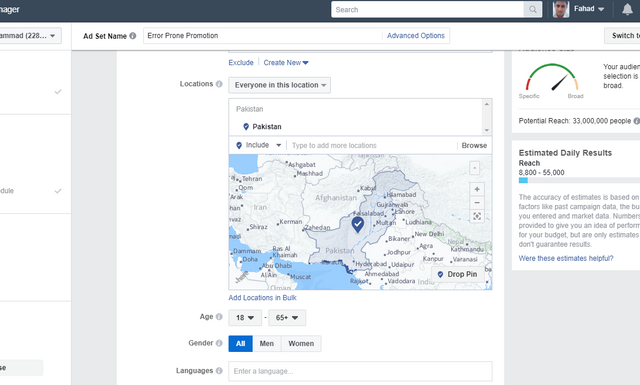Click the Browse locations button
Viewport: 640px width, 385px height.
coord(474,145)
